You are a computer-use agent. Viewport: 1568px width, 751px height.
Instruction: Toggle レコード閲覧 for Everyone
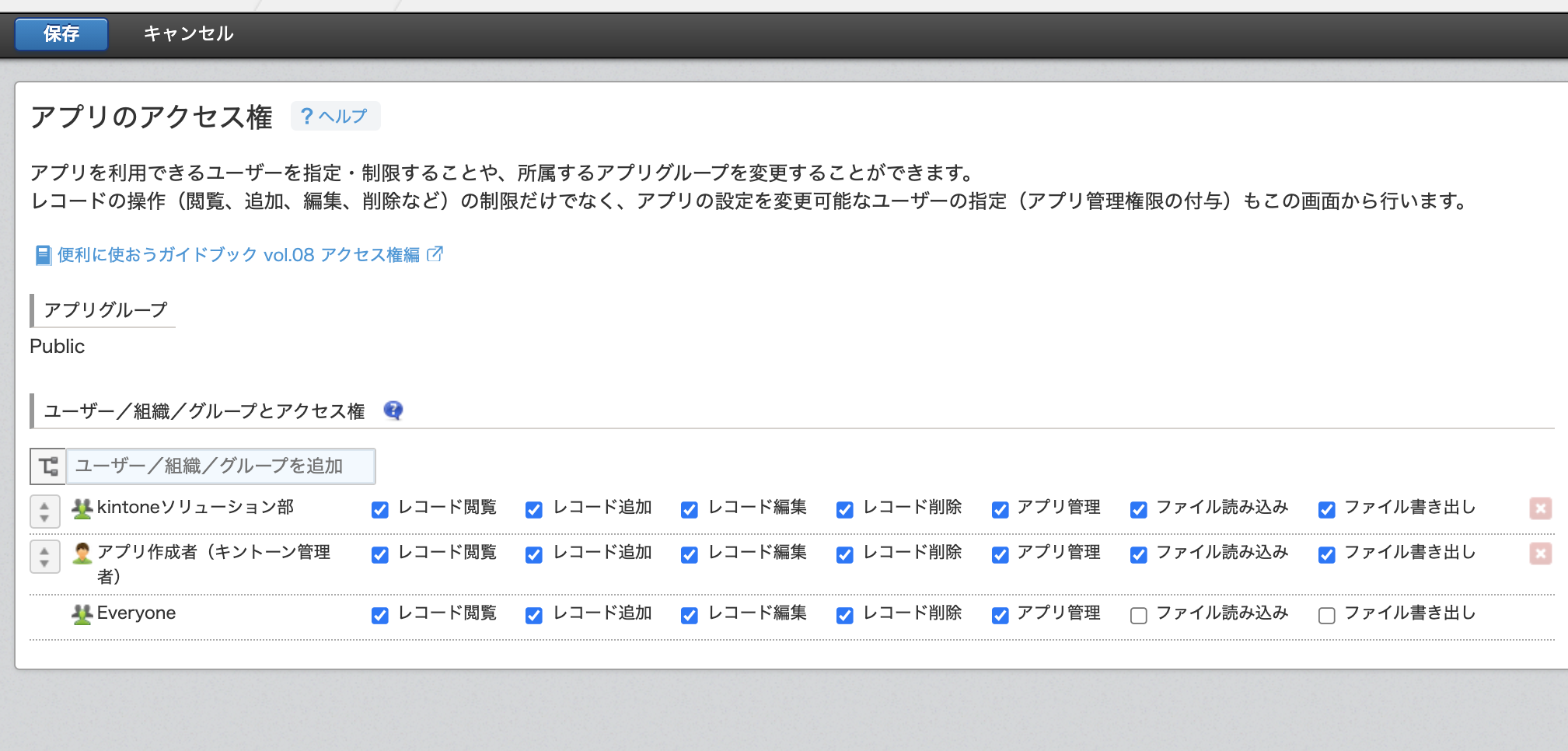380,616
